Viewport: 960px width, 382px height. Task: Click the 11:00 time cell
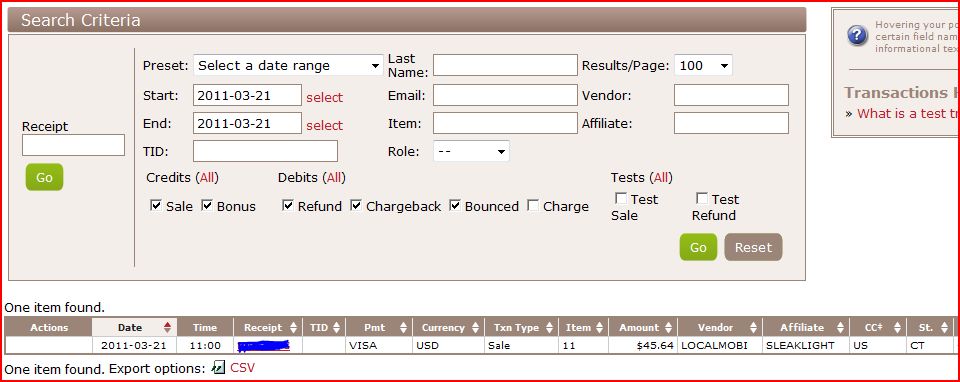[x=205, y=345]
